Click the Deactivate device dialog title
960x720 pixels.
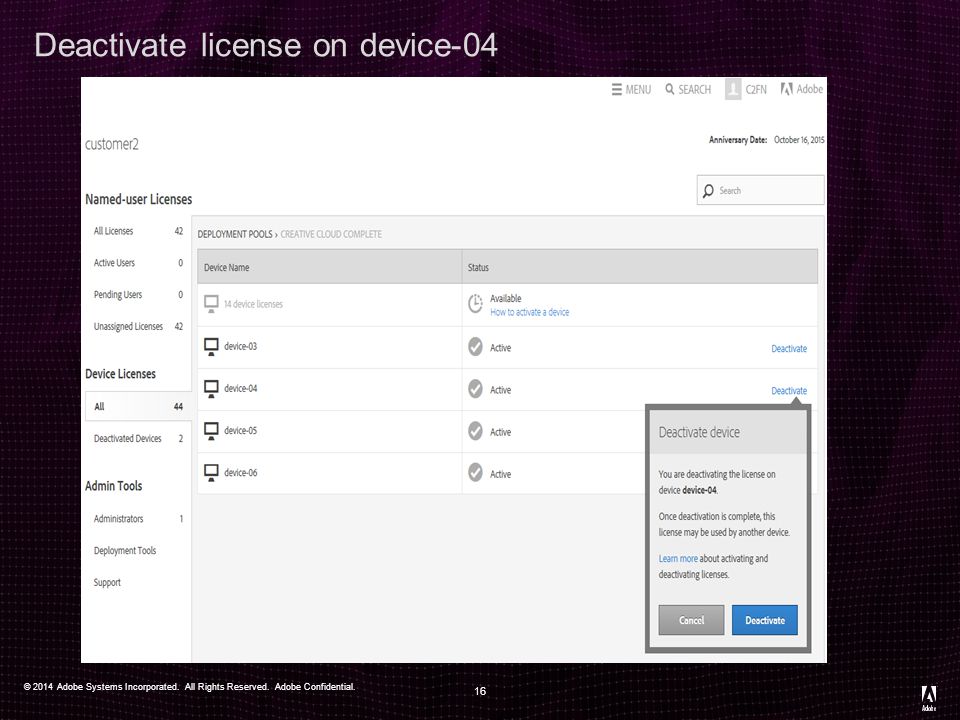pyautogui.click(x=699, y=432)
